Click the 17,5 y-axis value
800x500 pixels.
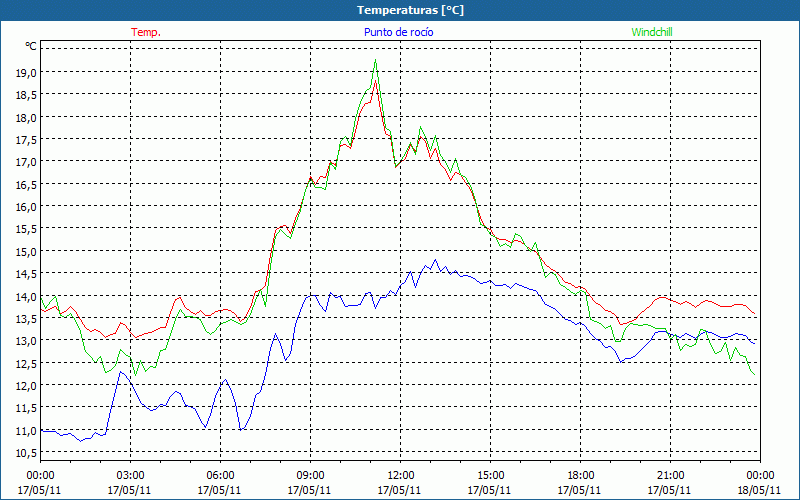(x=27, y=140)
